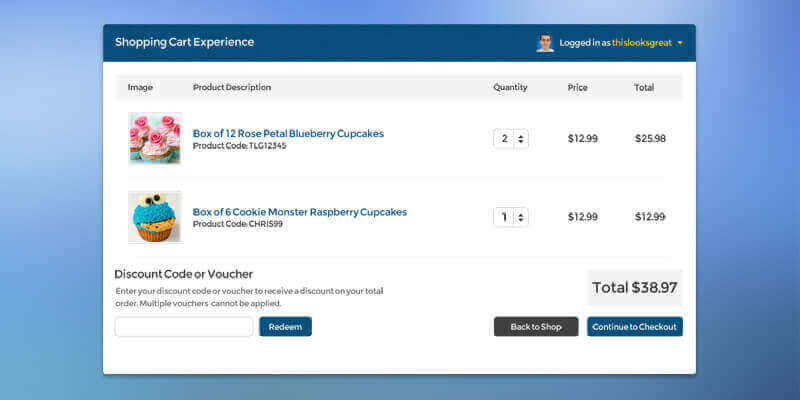The image size is (800, 400).
Task: Open the account dropdown arrow beside username
Action: pyautogui.click(x=680, y=43)
